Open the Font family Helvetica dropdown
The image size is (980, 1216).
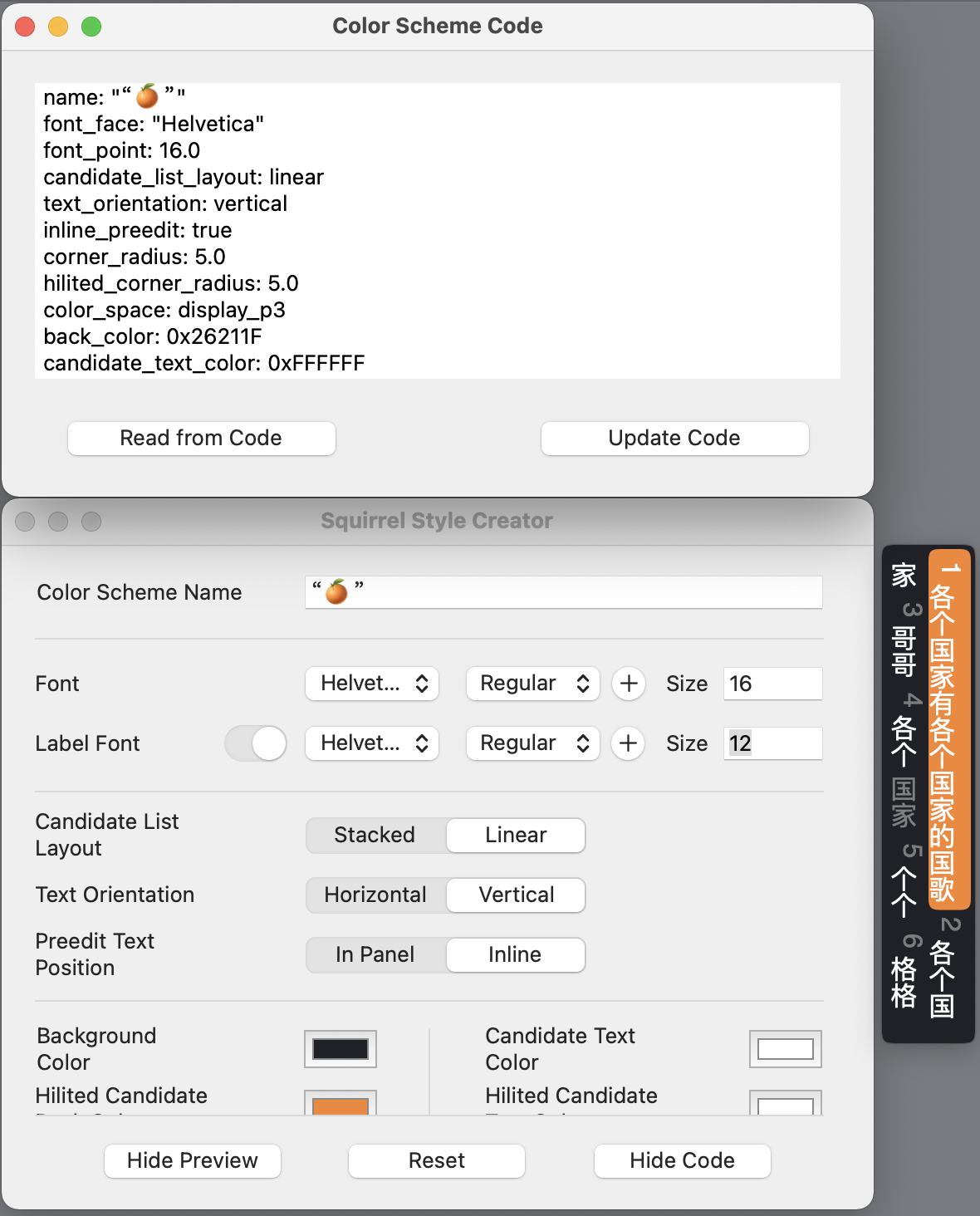pos(372,684)
